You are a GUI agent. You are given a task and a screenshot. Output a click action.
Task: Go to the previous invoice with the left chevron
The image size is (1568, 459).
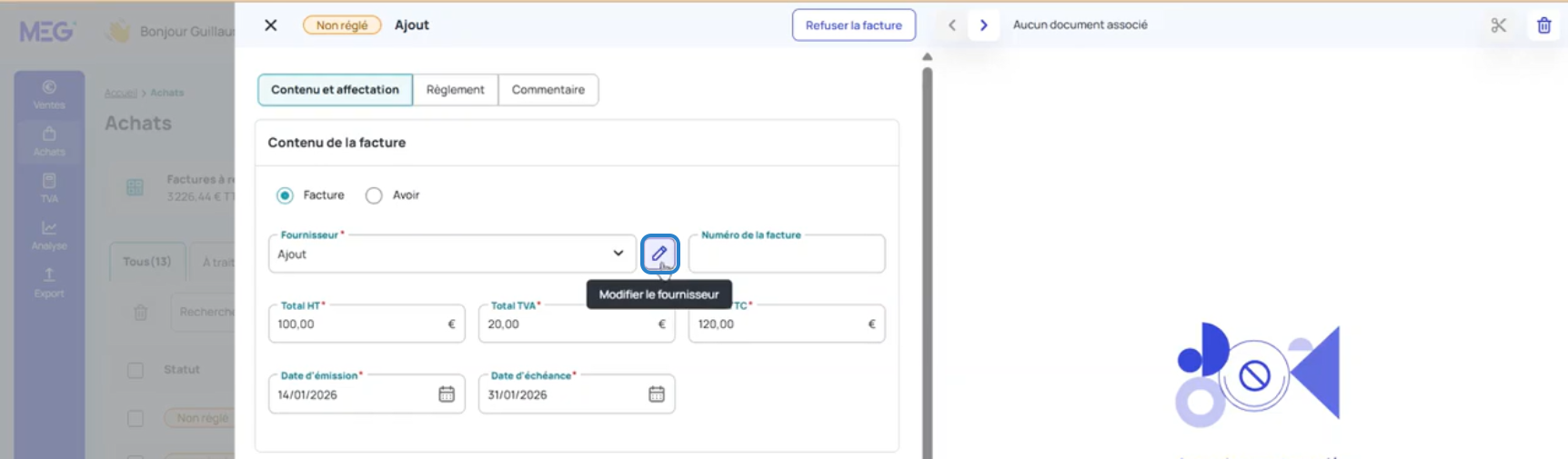tap(952, 25)
